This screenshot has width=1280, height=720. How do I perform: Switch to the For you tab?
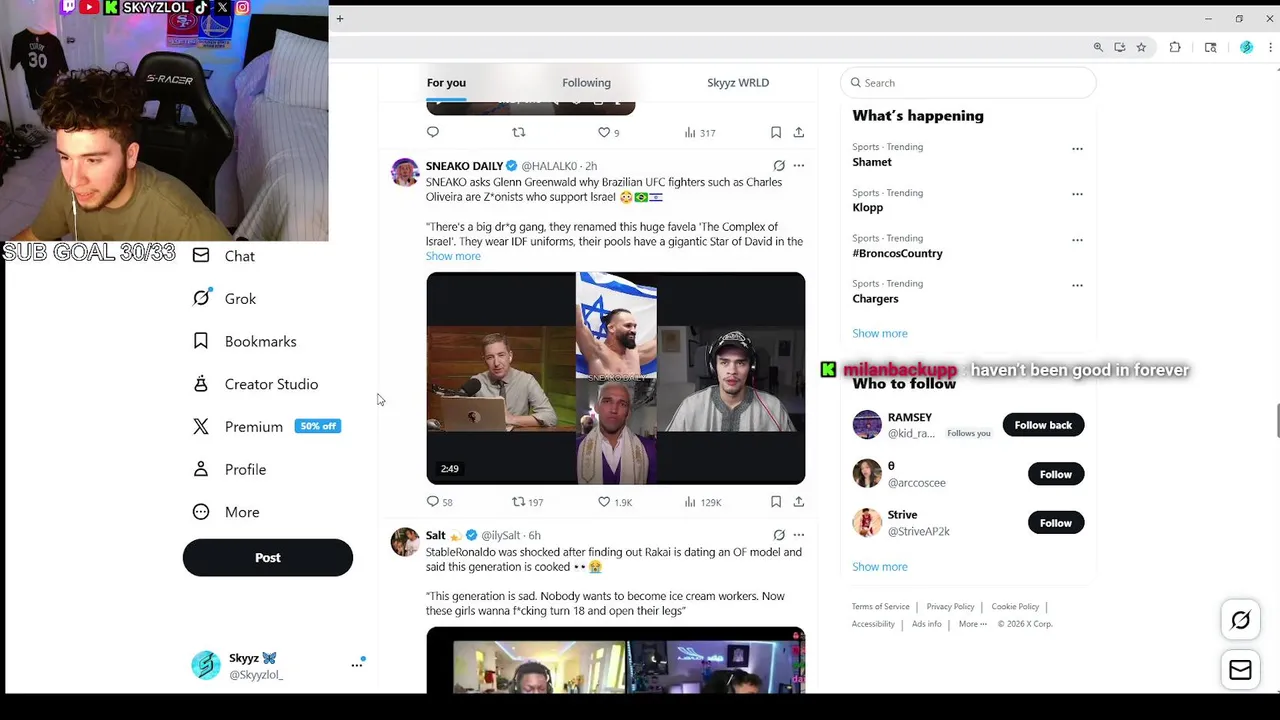(x=446, y=83)
